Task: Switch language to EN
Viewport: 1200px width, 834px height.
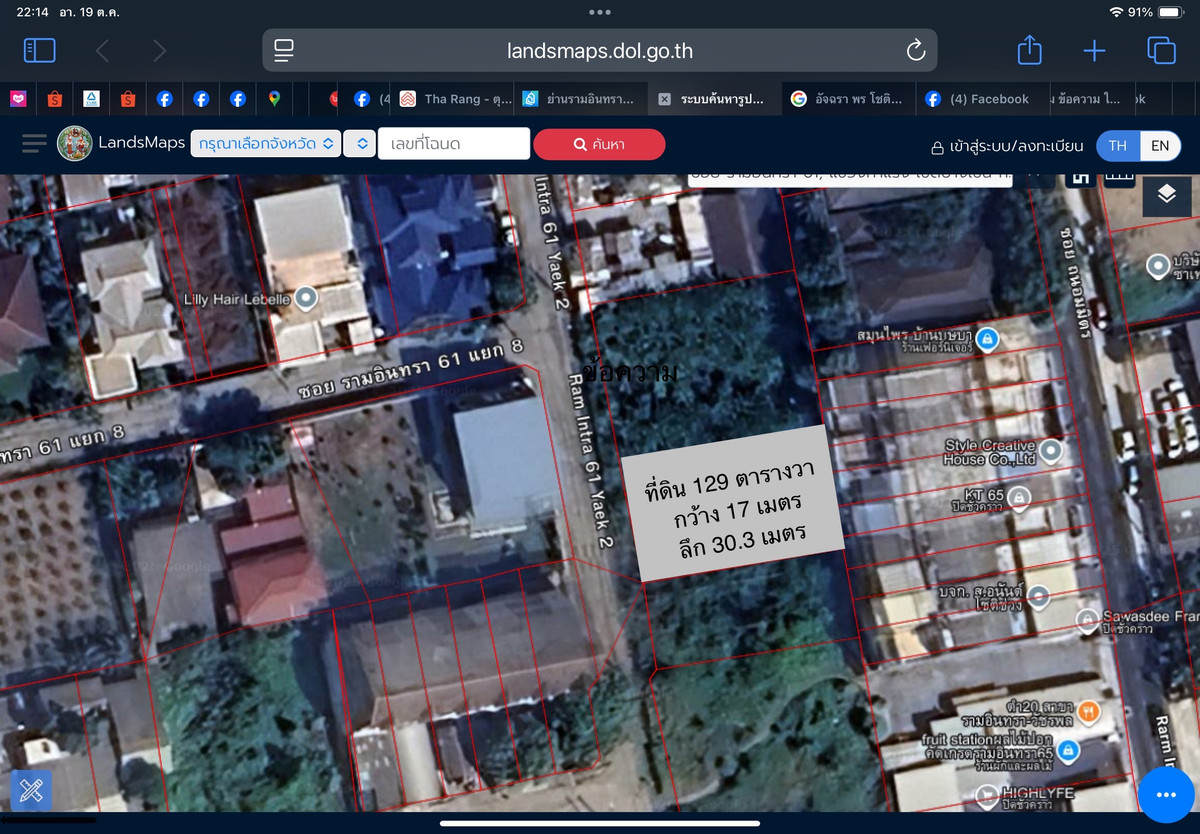Action: [x=1159, y=145]
